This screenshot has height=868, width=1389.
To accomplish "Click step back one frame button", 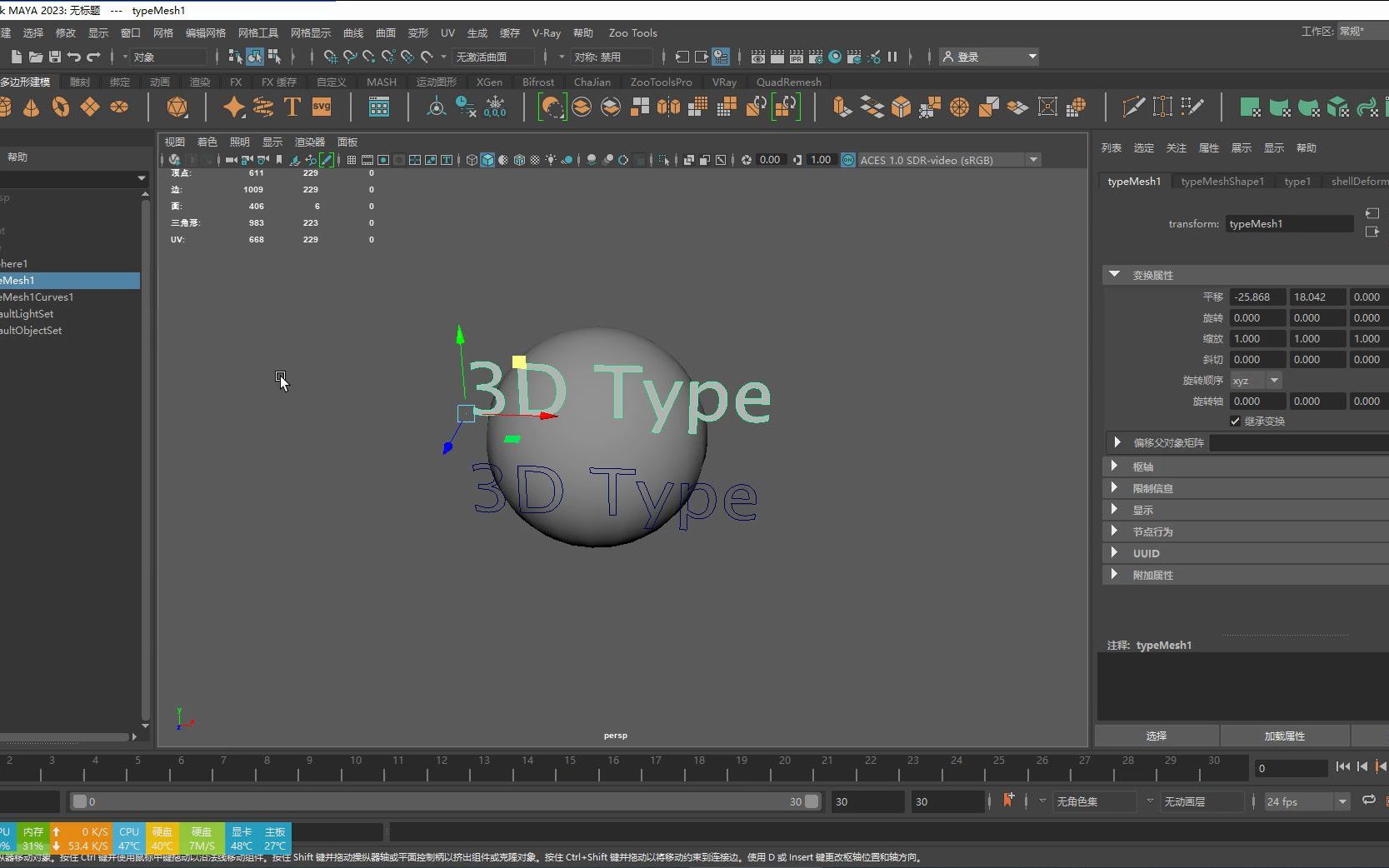I will 1362,766.
